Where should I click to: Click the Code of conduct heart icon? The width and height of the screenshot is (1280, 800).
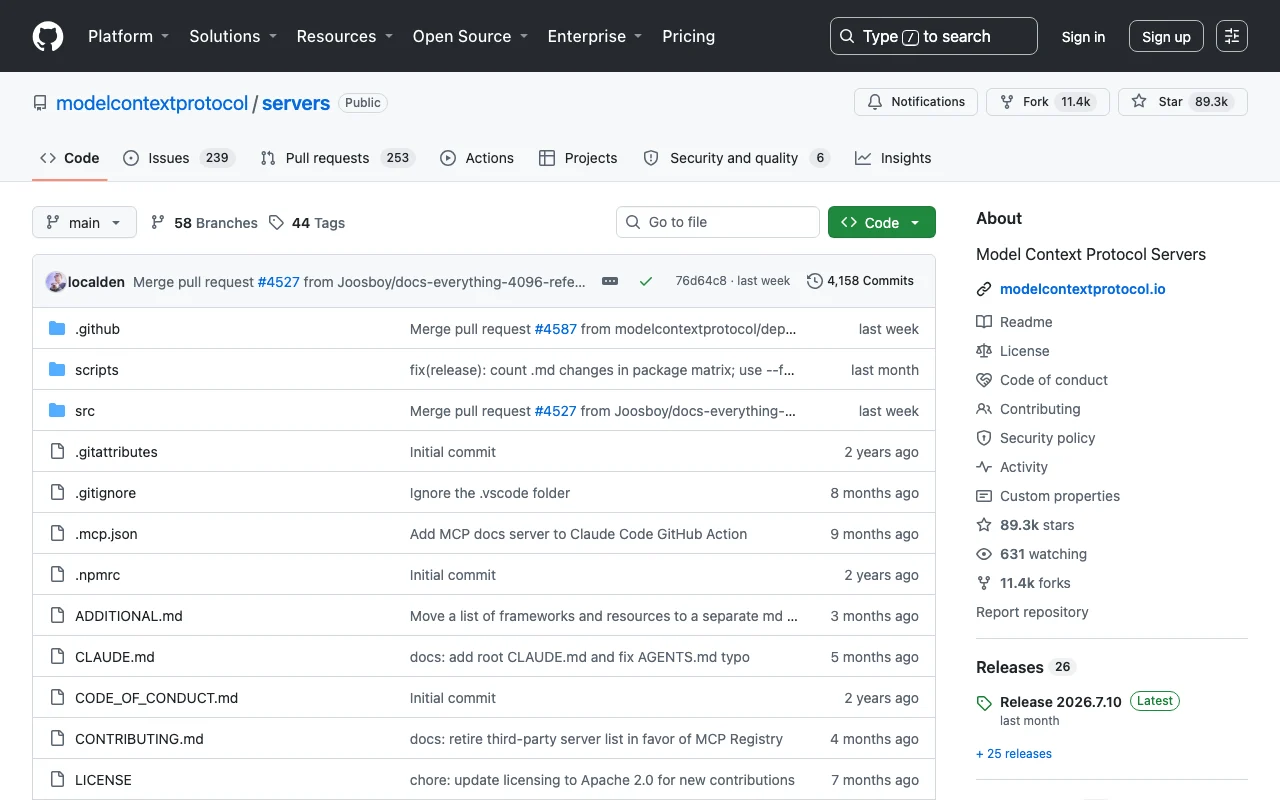tap(984, 380)
